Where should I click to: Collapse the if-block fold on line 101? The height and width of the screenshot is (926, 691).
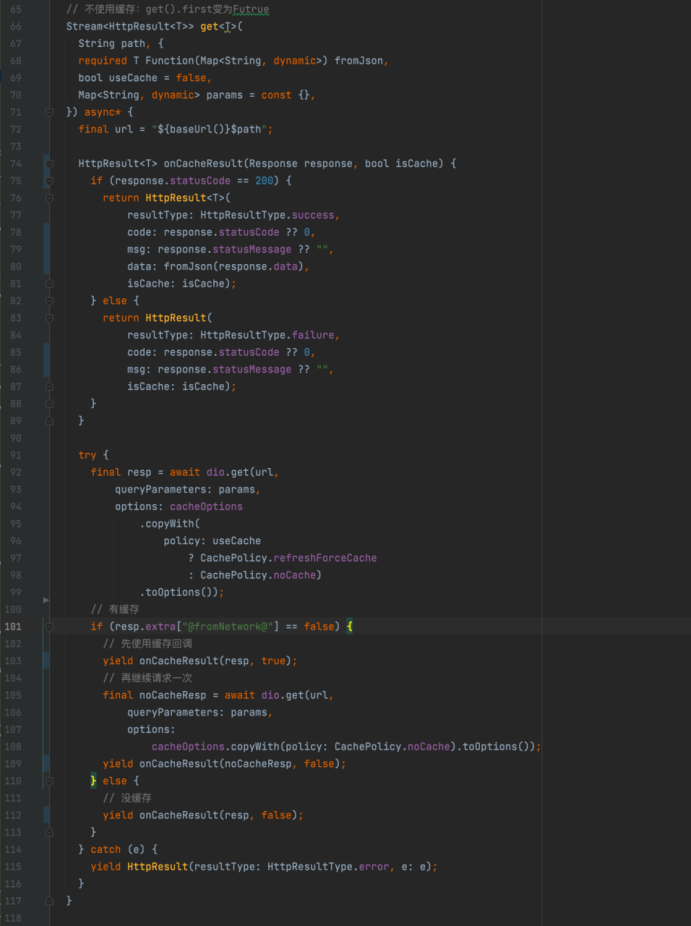point(50,627)
